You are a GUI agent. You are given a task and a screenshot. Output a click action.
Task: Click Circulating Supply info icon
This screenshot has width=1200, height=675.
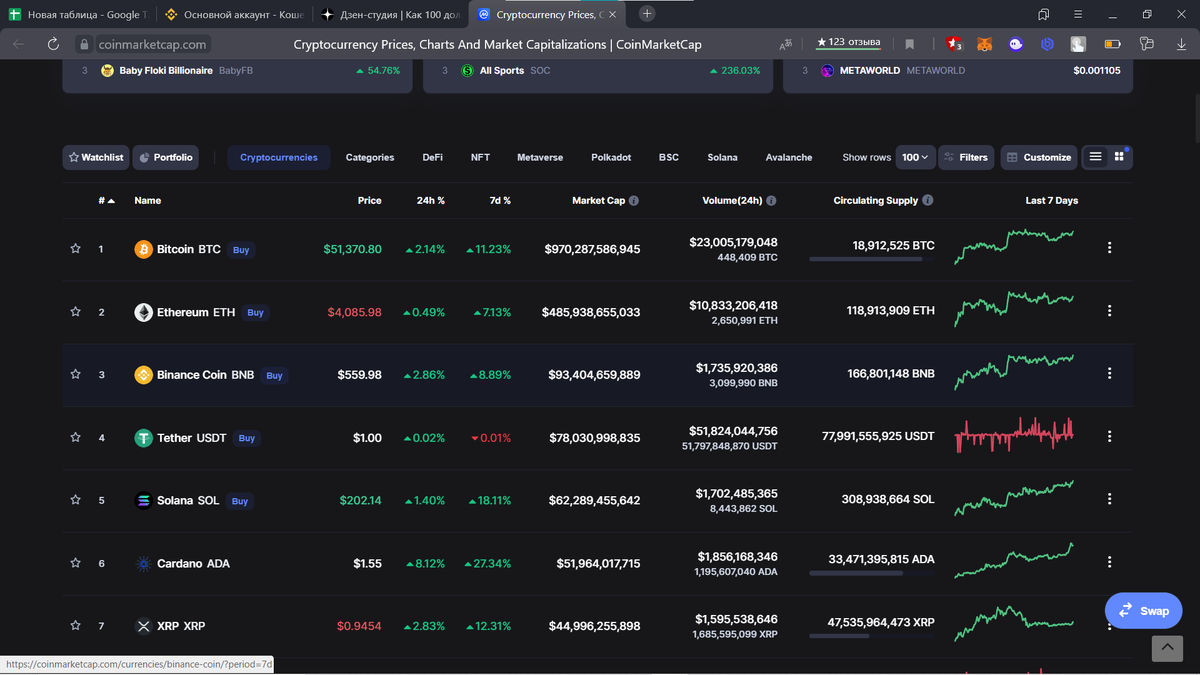point(928,201)
